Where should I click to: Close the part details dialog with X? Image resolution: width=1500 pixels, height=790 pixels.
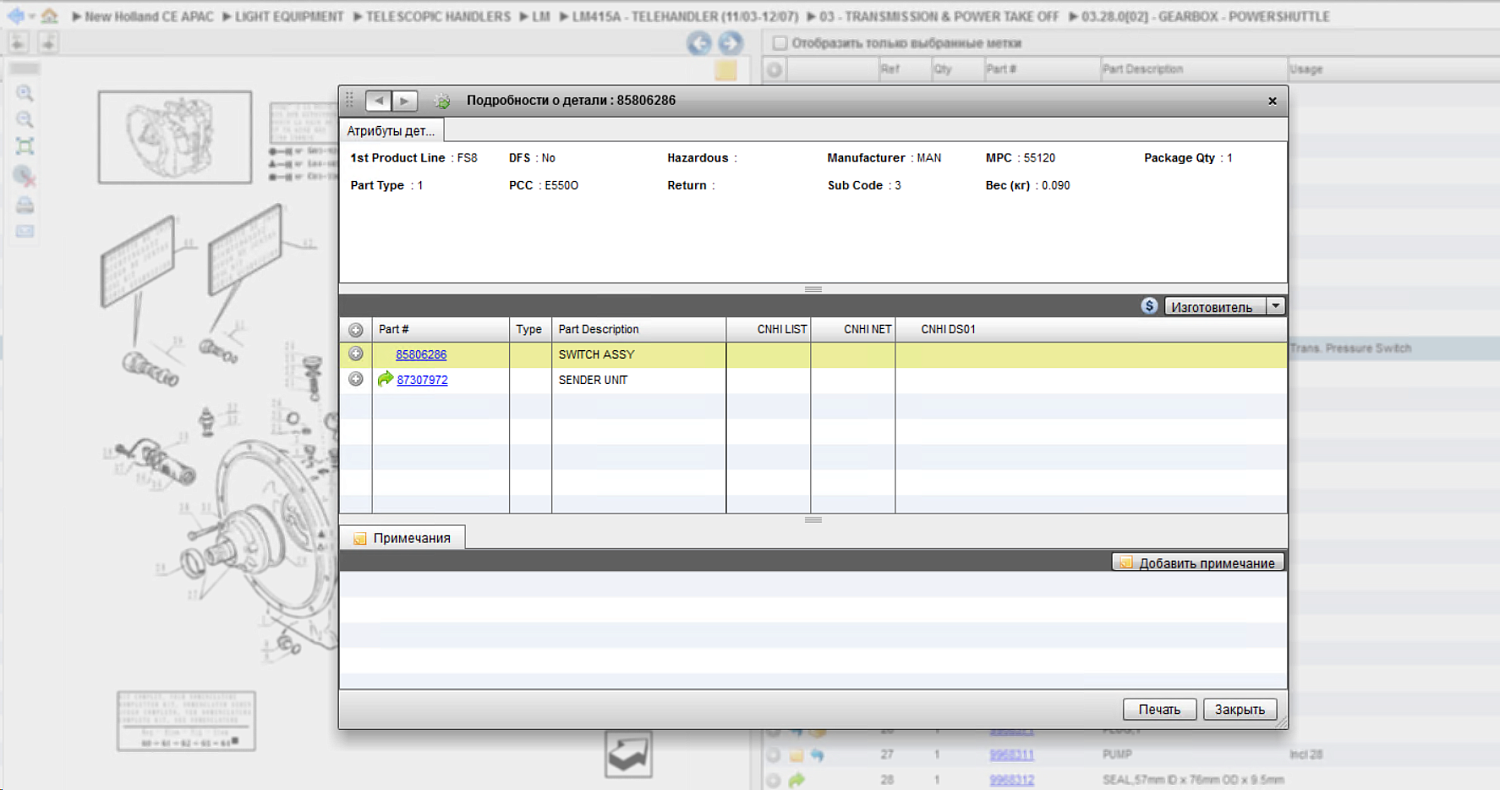[1272, 101]
